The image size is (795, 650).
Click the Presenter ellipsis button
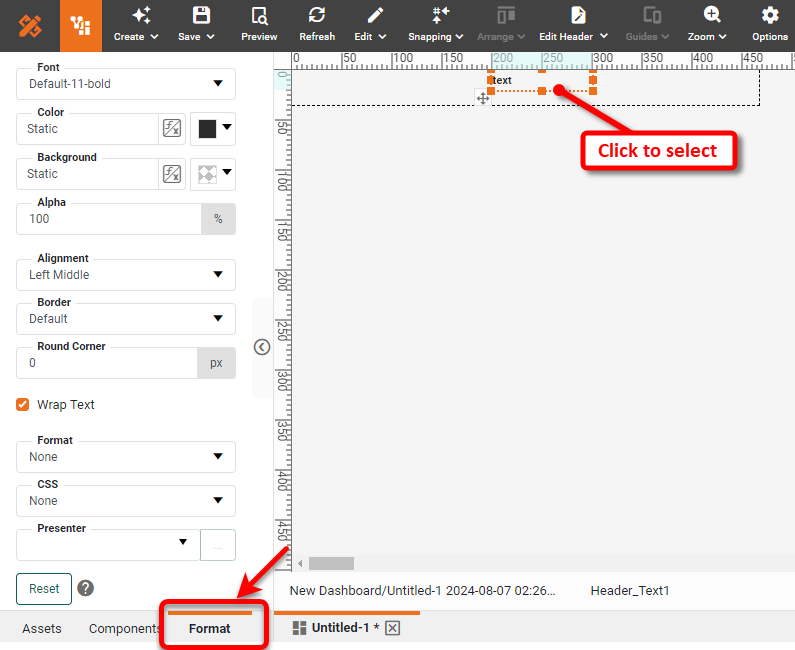click(x=218, y=545)
